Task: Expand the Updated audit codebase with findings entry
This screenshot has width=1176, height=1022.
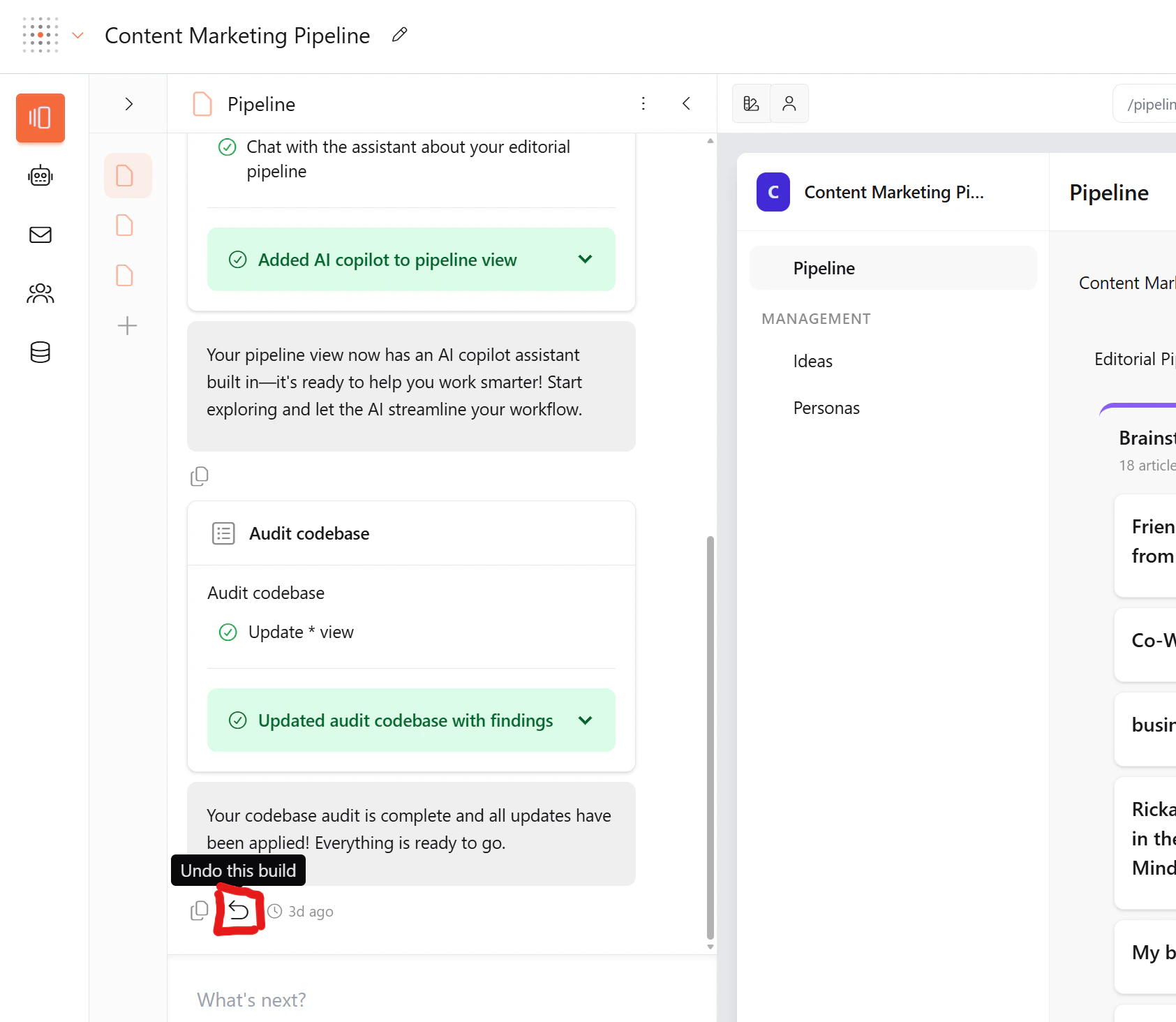Action: tap(585, 720)
